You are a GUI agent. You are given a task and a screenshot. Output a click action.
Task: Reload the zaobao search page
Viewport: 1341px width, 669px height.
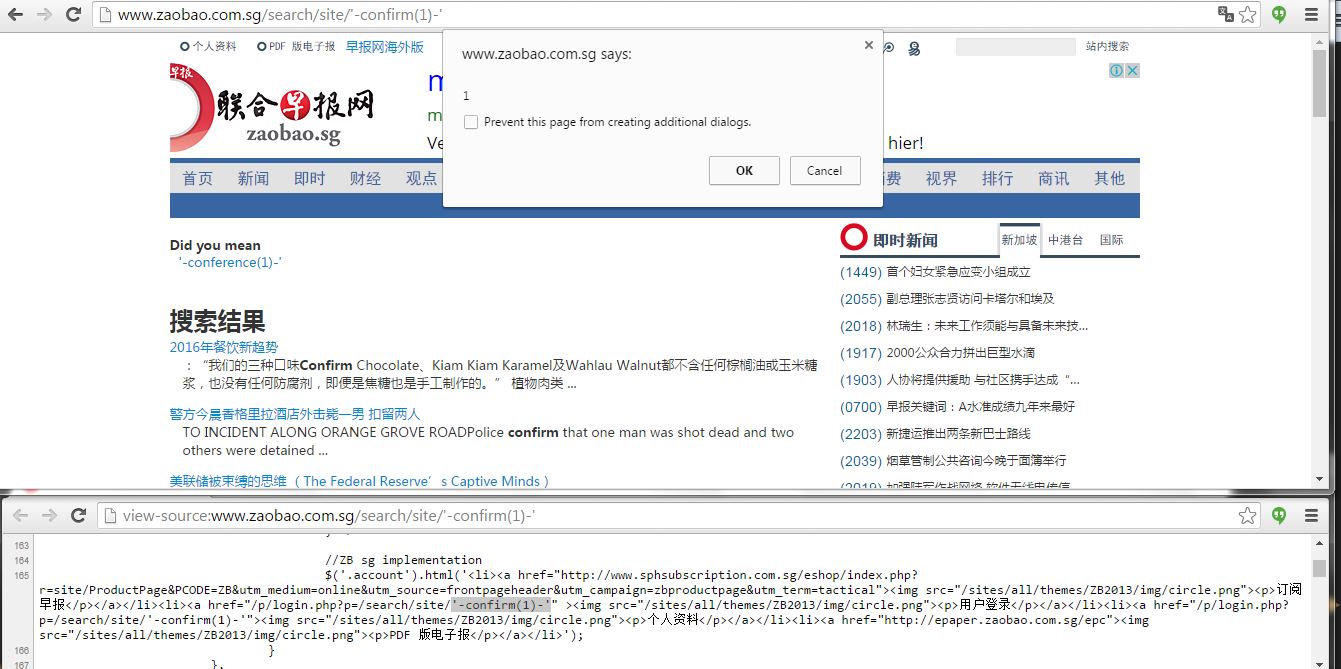(x=72, y=14)
